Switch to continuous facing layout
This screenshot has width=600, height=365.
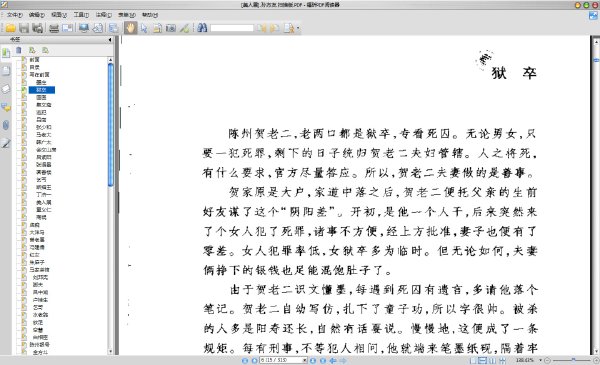click(x=502, y=360)
